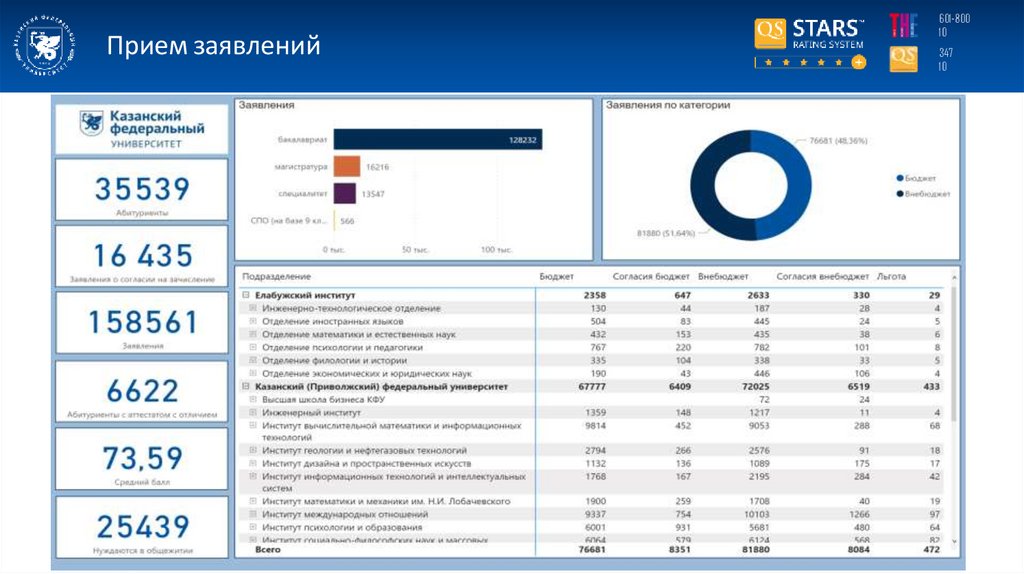The width and height of the screenshot is (1024, 574).
Task: Click the 10103 Внебюджет cell
Action: point(756,515)
